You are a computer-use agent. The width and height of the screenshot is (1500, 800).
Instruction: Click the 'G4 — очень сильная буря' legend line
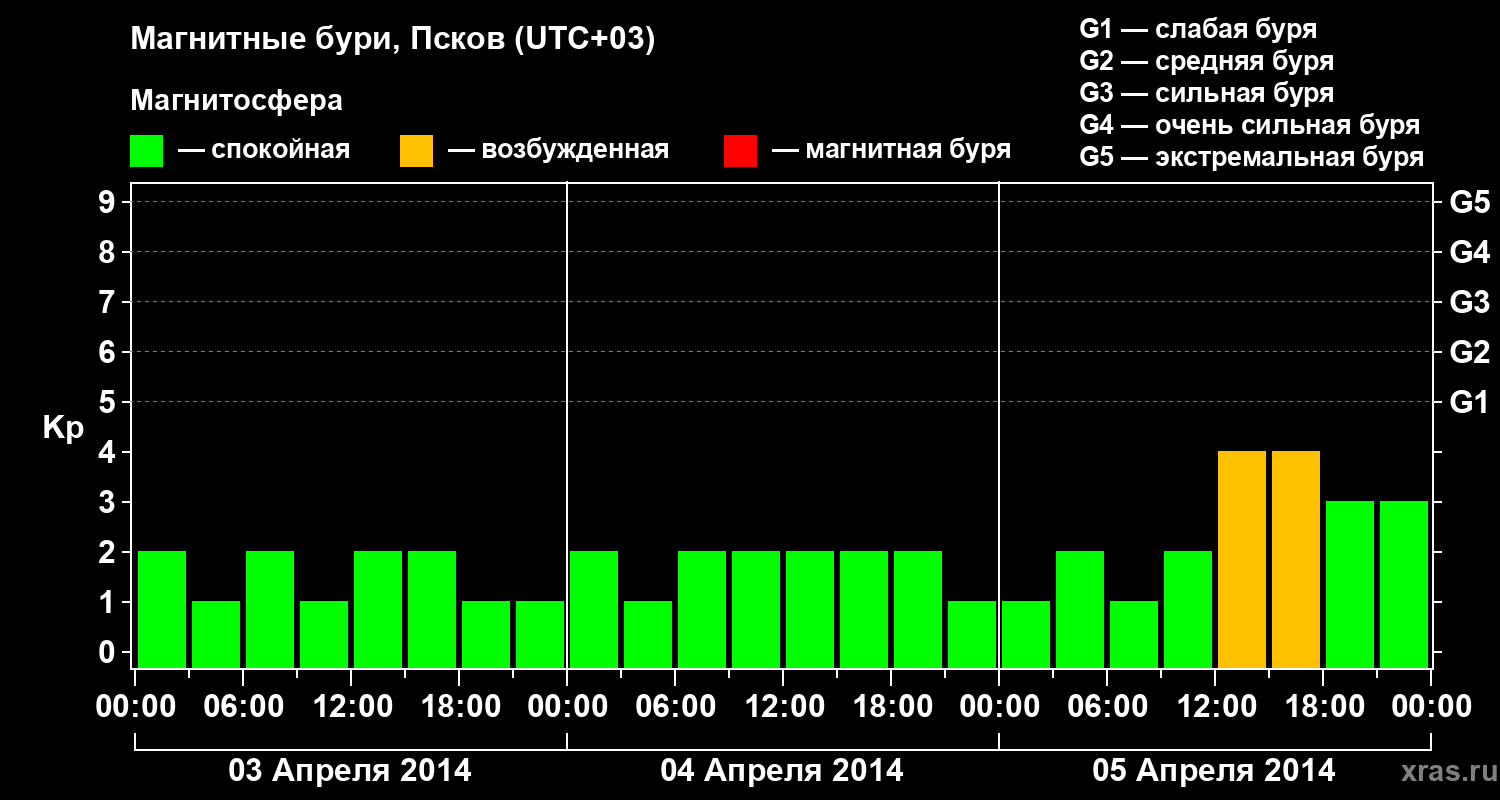1249,125
